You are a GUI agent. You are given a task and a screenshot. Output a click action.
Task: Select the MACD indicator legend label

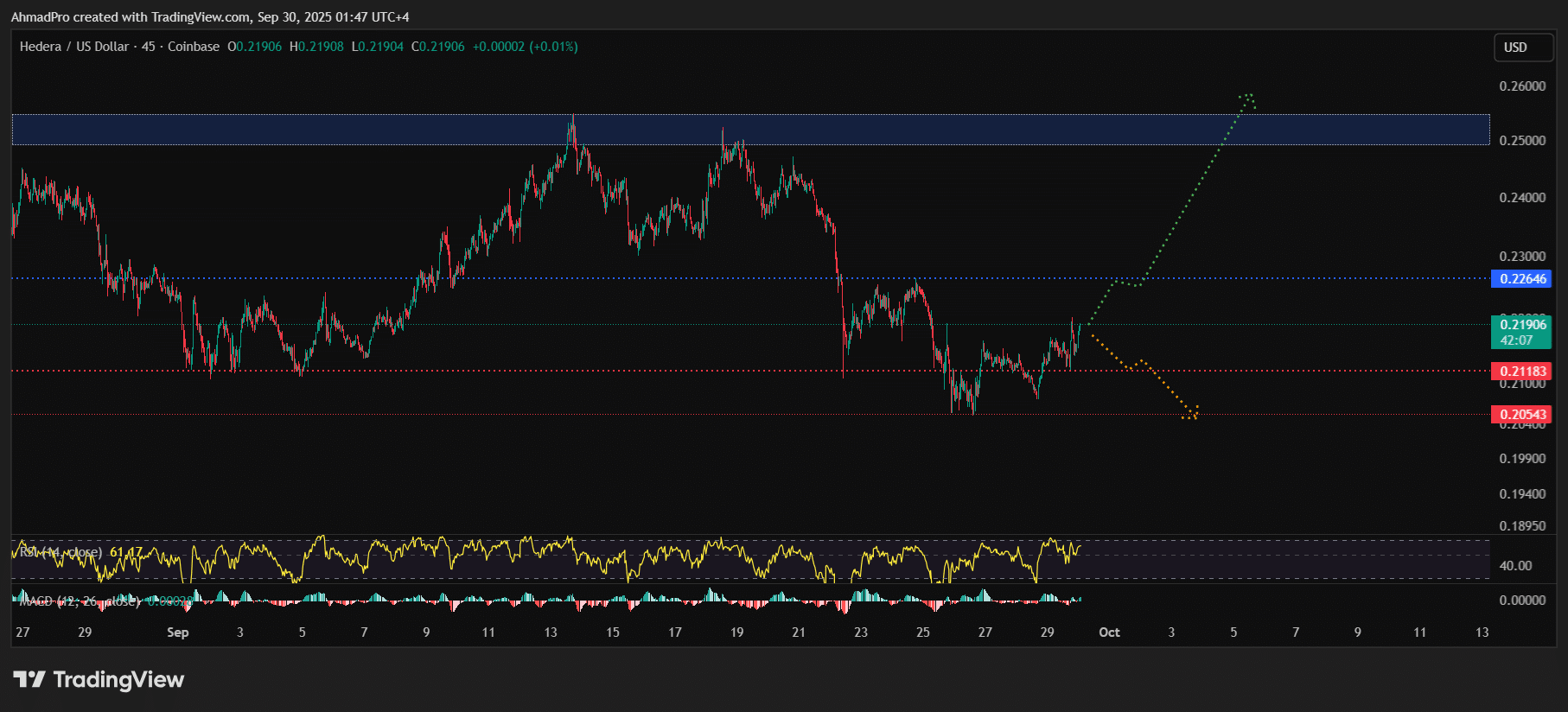click(78, 601)
